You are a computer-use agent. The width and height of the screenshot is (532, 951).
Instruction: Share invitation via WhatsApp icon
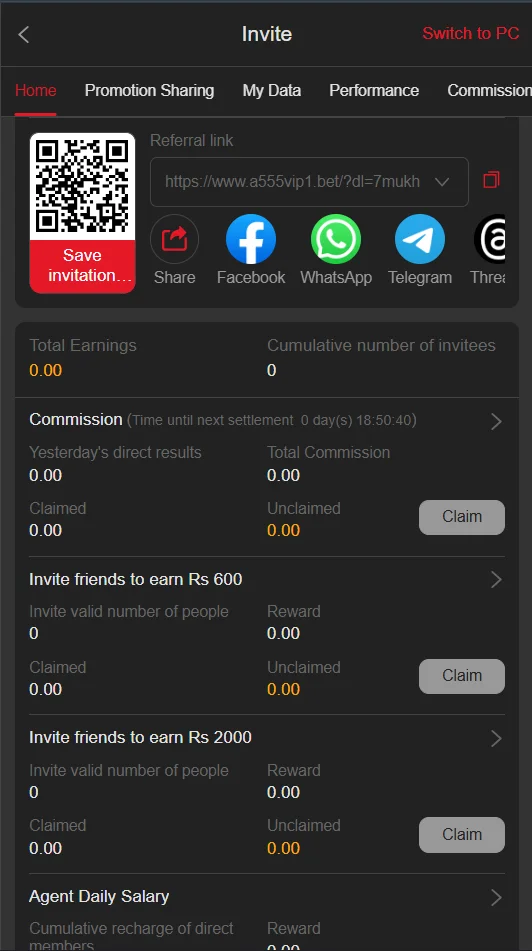pos(335,239)
